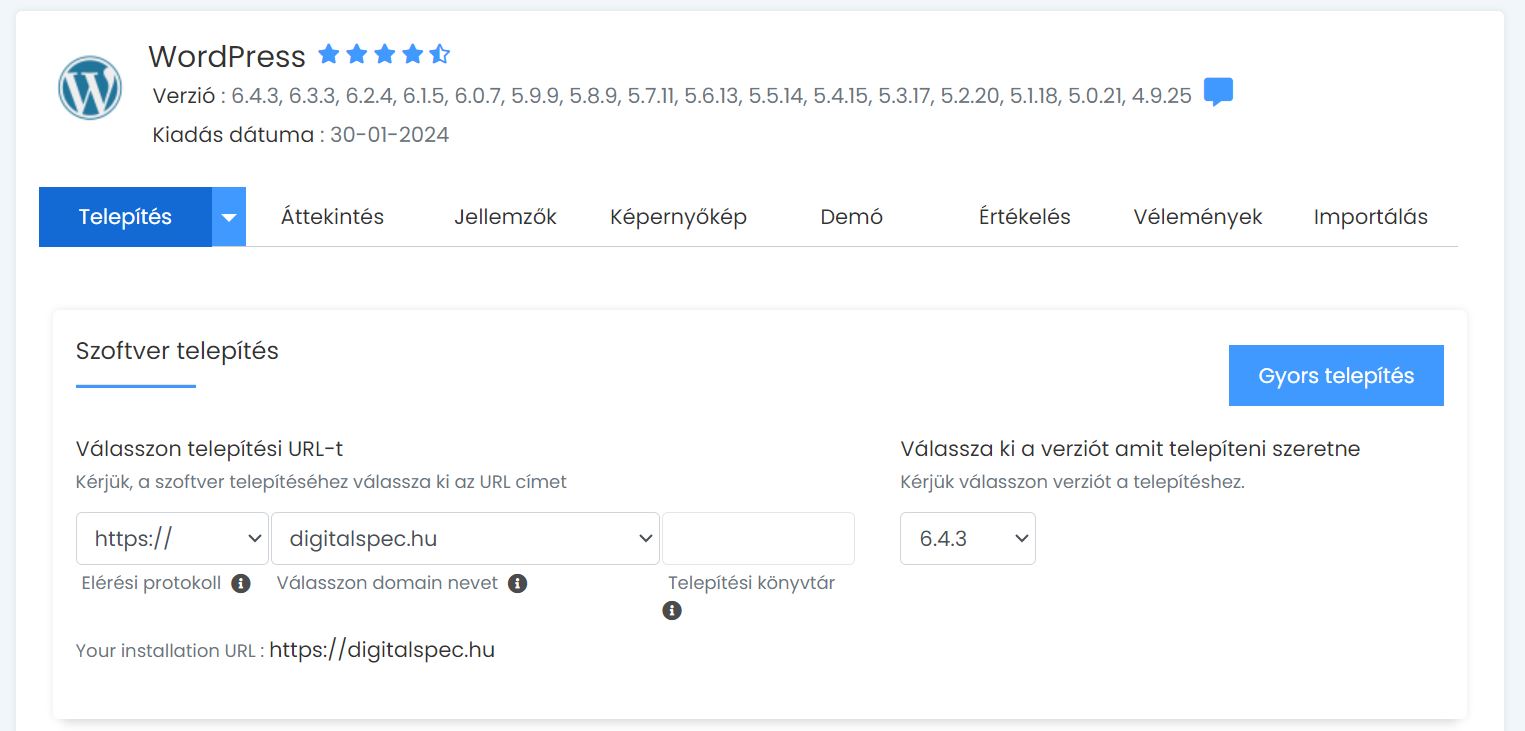Click the blue version changelog chat icon
This screenshot has width=1525, height=731.
[x=1218, y=92]
